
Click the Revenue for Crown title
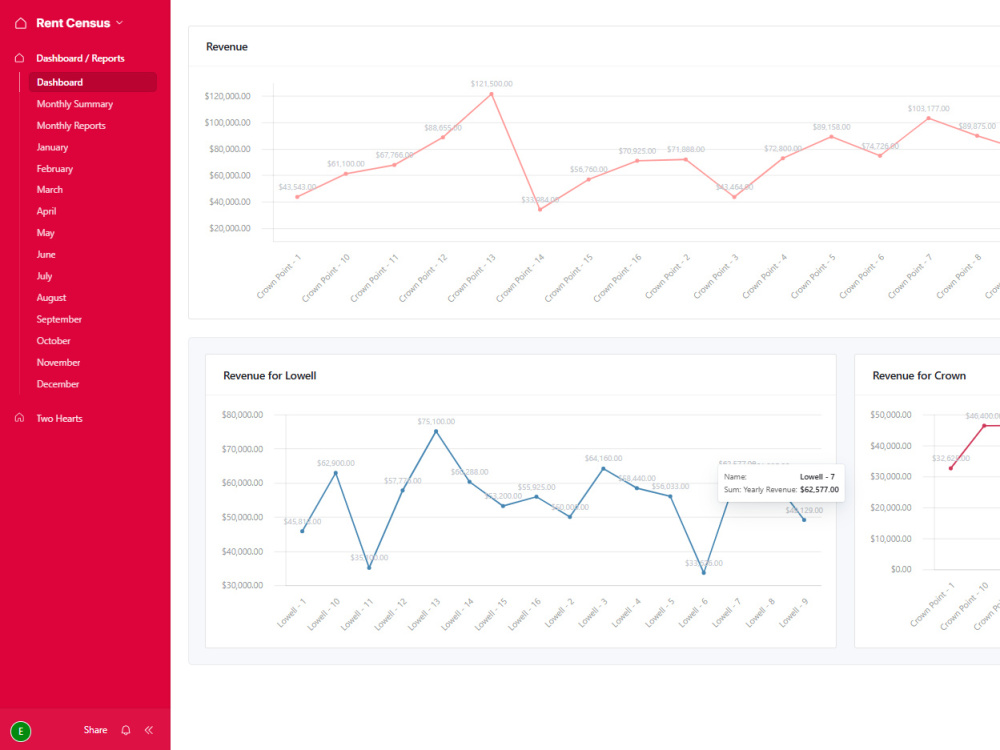(919, 376)
